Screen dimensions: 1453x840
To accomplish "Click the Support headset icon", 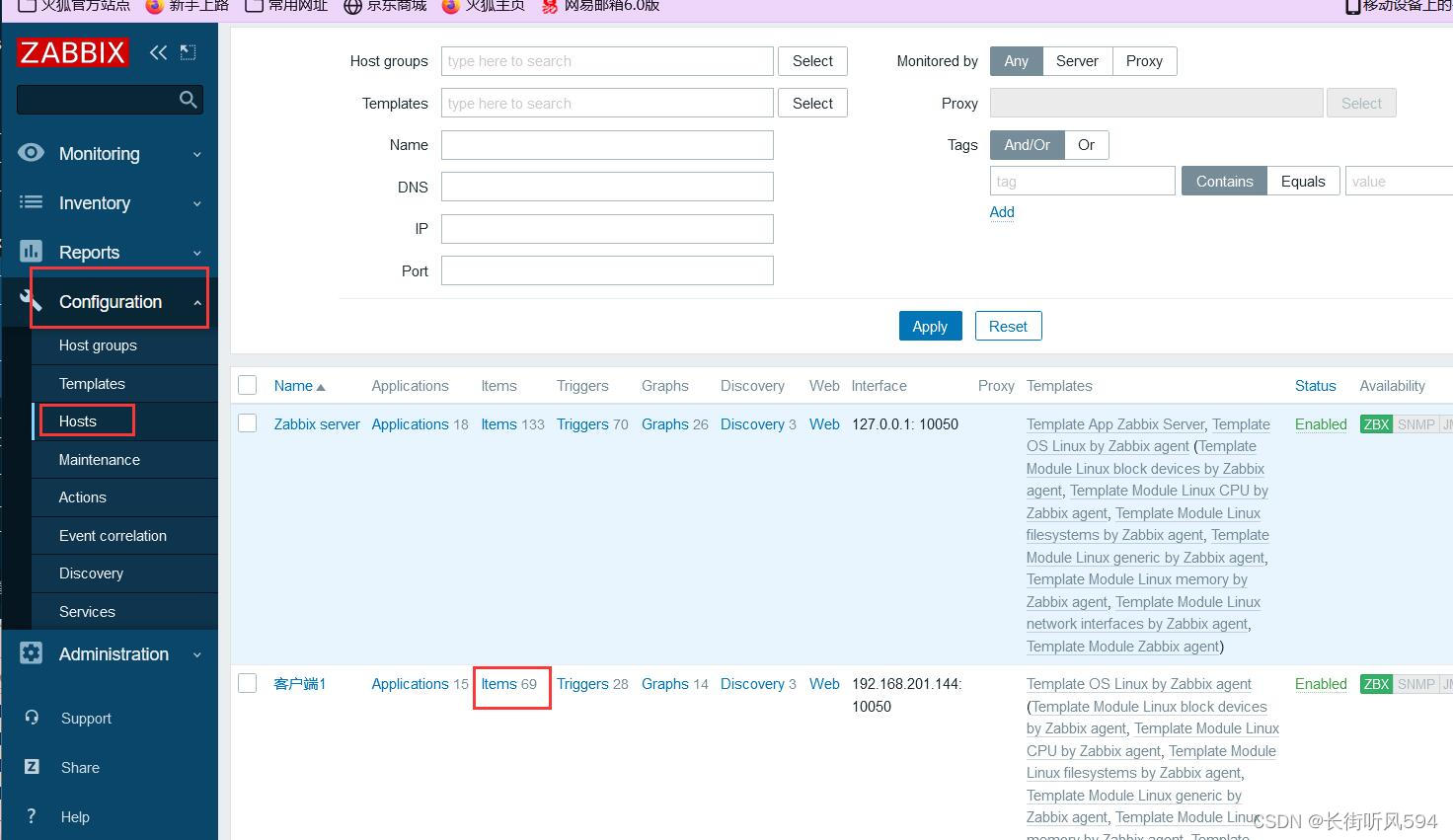I will [32, 718].
